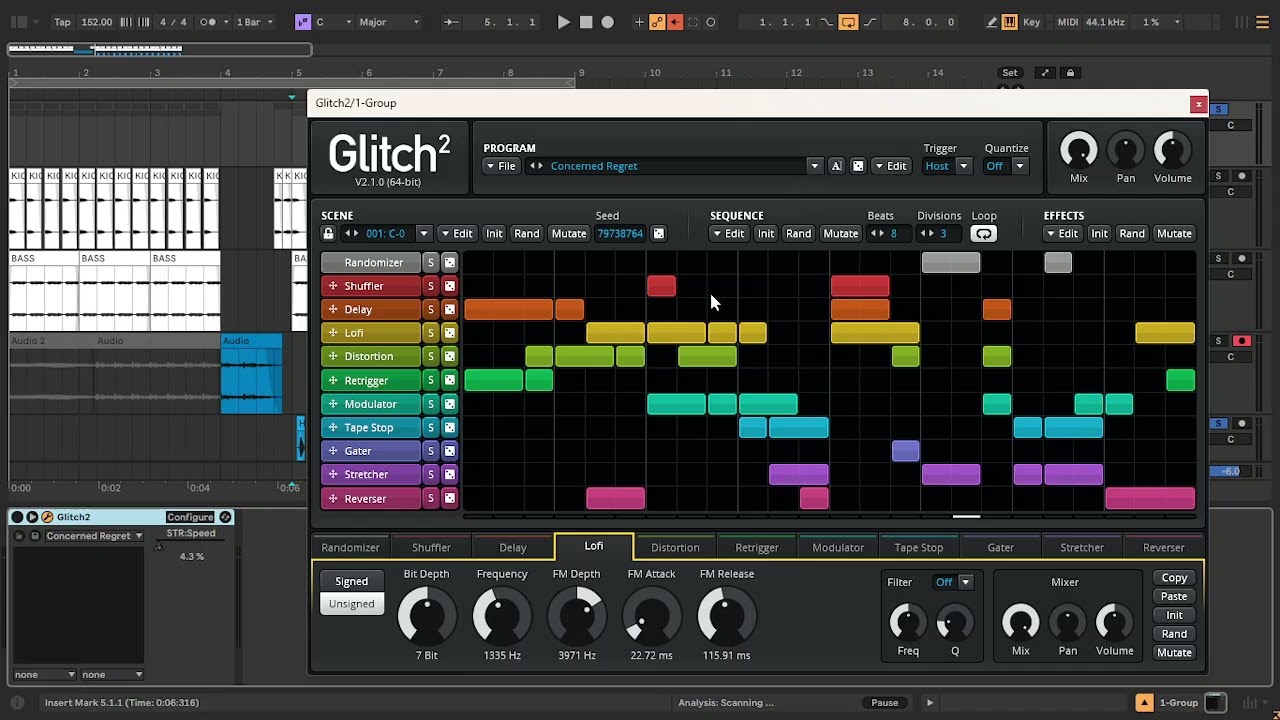Open the Trigger Host dropdown
The width and height of the screenshot is (1280, 720).
[947, 166]
